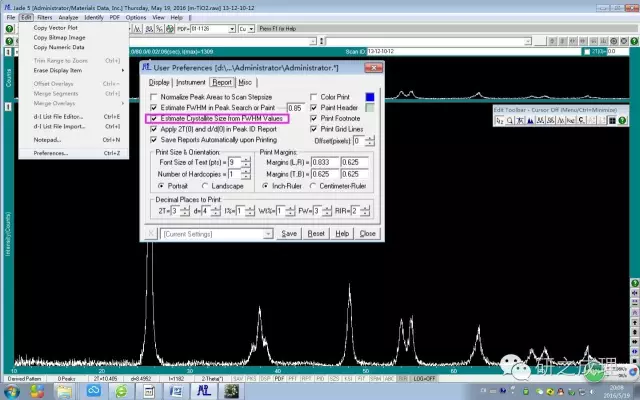
Task: Click the FWHM 0.85 value field
Action: pos(296,108)
